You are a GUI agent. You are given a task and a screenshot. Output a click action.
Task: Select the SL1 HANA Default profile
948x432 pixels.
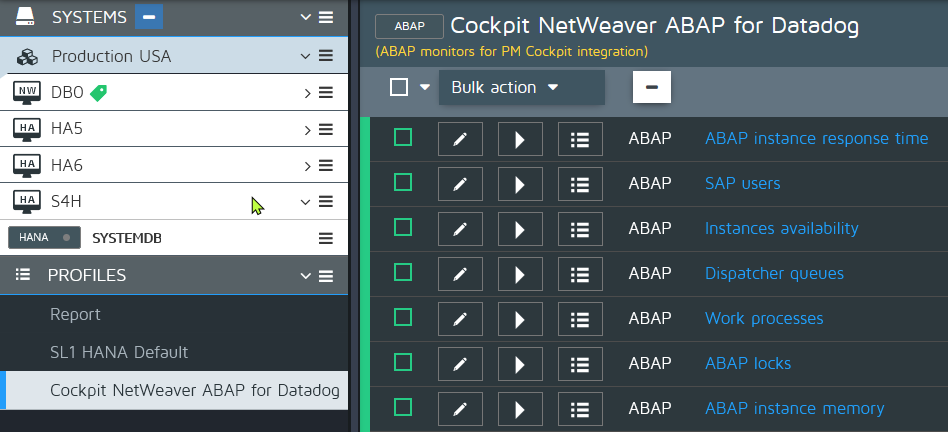119,352
